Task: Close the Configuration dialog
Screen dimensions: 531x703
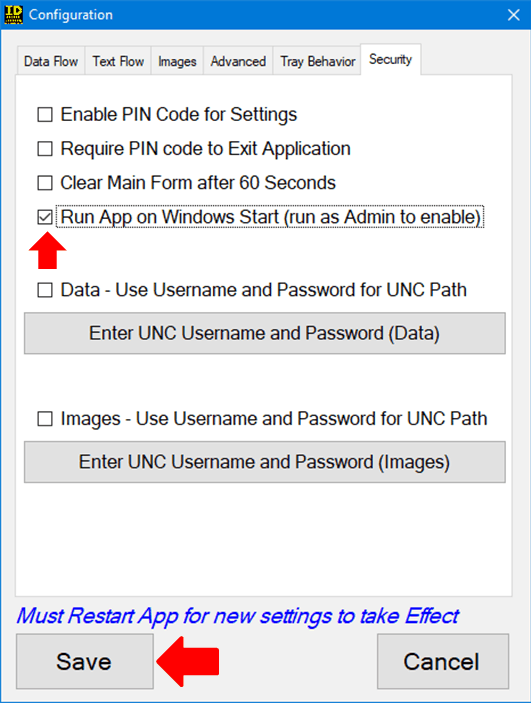Action: pos(514,15)
